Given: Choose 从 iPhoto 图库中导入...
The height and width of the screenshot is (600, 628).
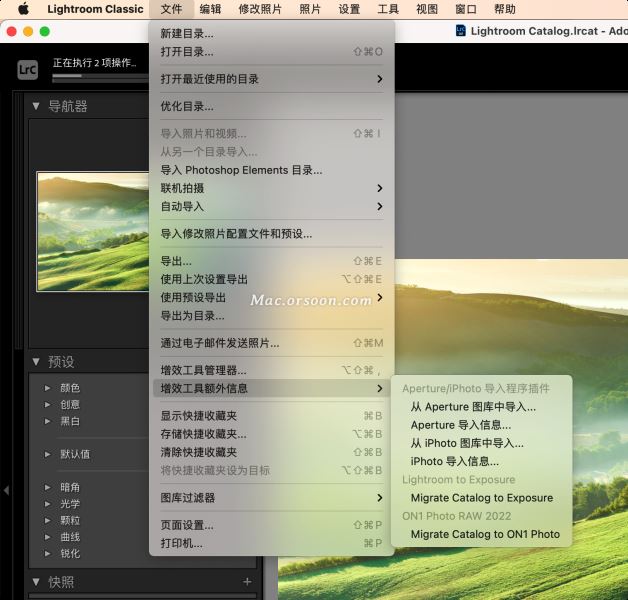Looking at the screenshot, I should (x=481, y=443).
